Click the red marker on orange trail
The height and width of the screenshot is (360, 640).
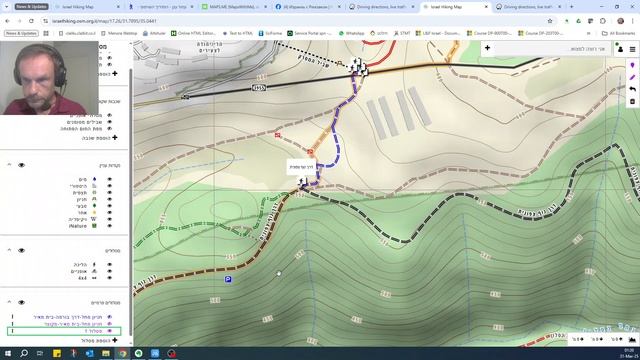tap(310, 152)
